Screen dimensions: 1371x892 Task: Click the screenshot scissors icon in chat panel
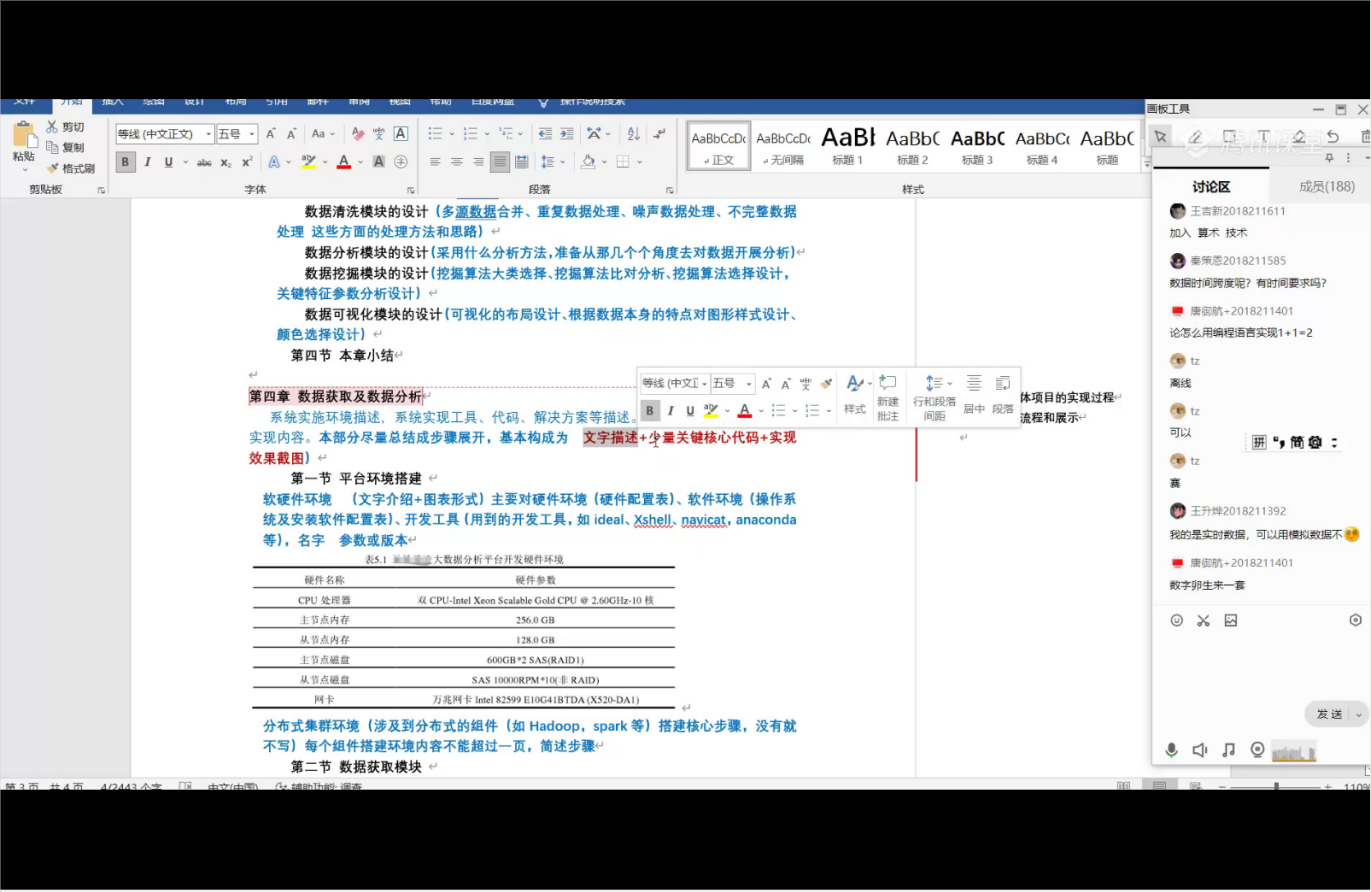(x=1203, y=620)
